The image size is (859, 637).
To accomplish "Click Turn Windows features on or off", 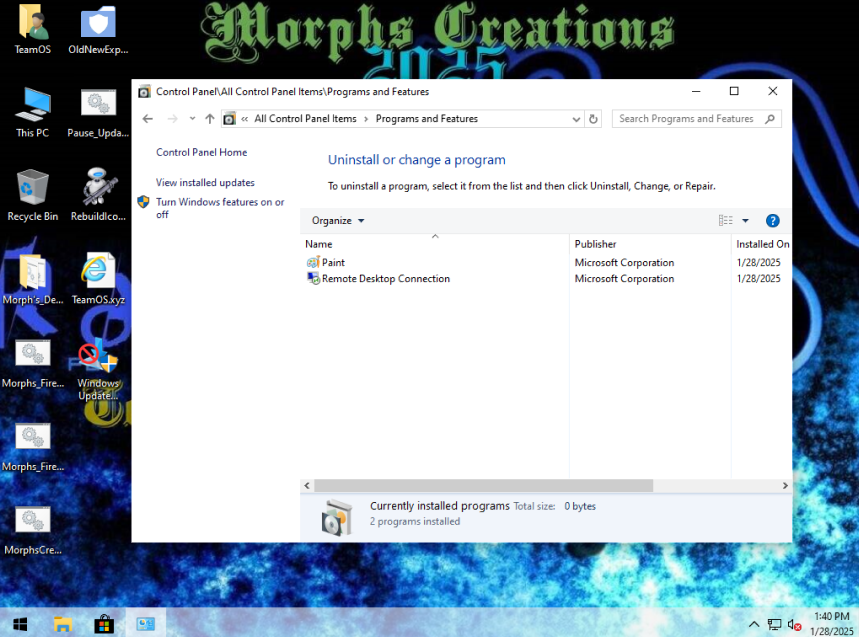I will [x=220, y=208].
